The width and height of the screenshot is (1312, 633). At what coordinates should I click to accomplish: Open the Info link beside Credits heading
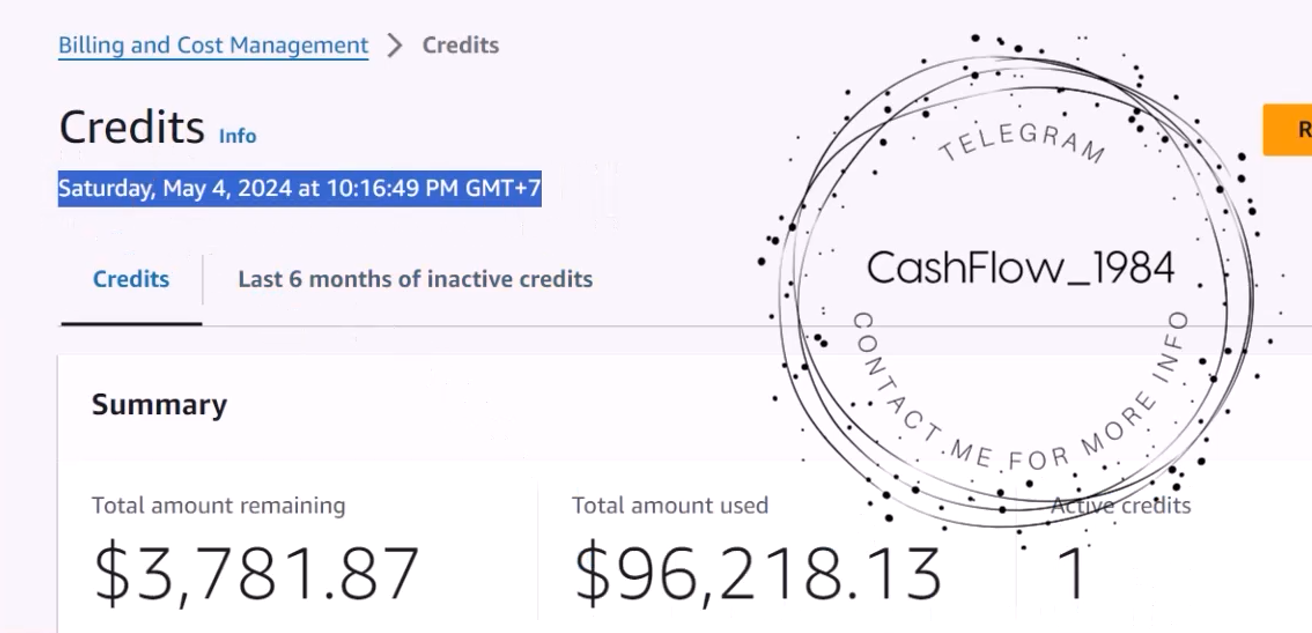[238, 135]
